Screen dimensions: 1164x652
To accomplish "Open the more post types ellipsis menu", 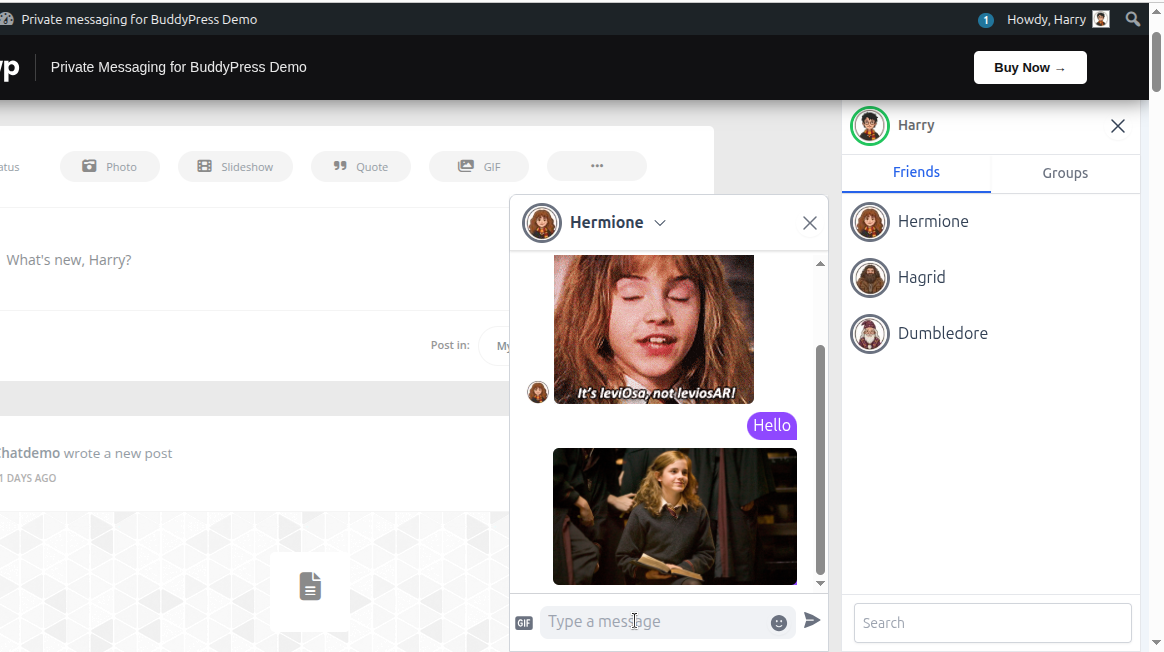I will coord(597,166).
